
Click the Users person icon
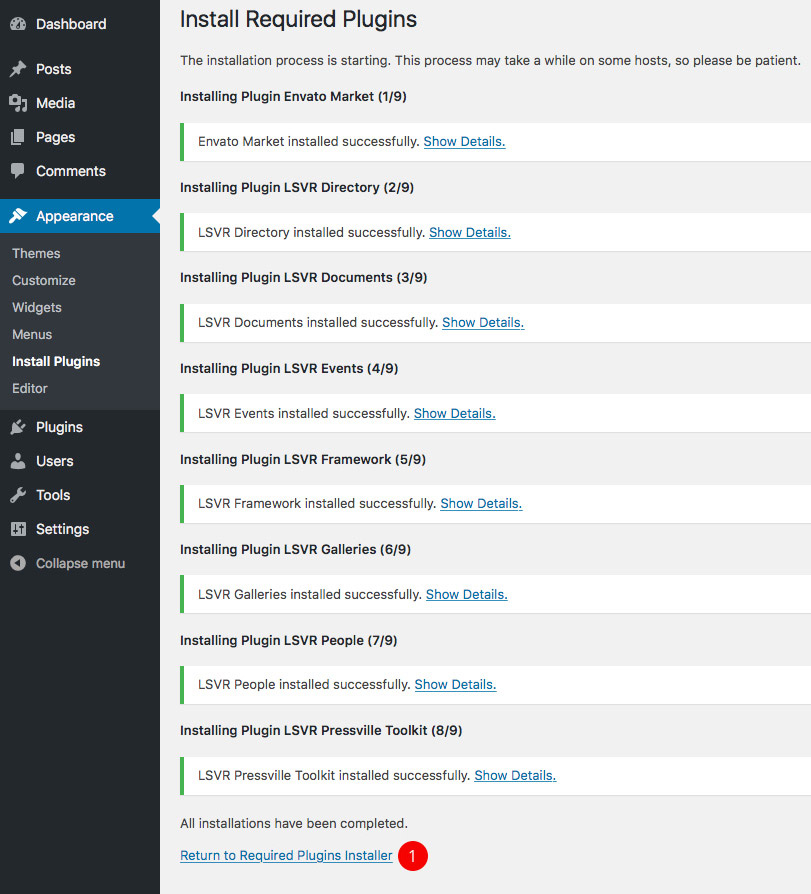pos(18,461)
